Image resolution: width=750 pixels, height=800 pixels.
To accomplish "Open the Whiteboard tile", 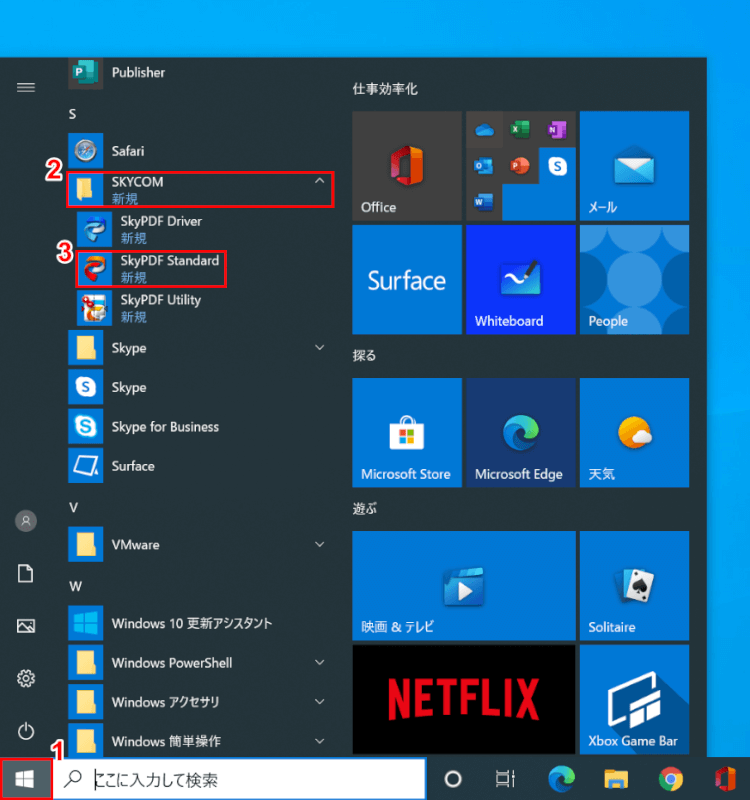I will click(x=521, y=280).
